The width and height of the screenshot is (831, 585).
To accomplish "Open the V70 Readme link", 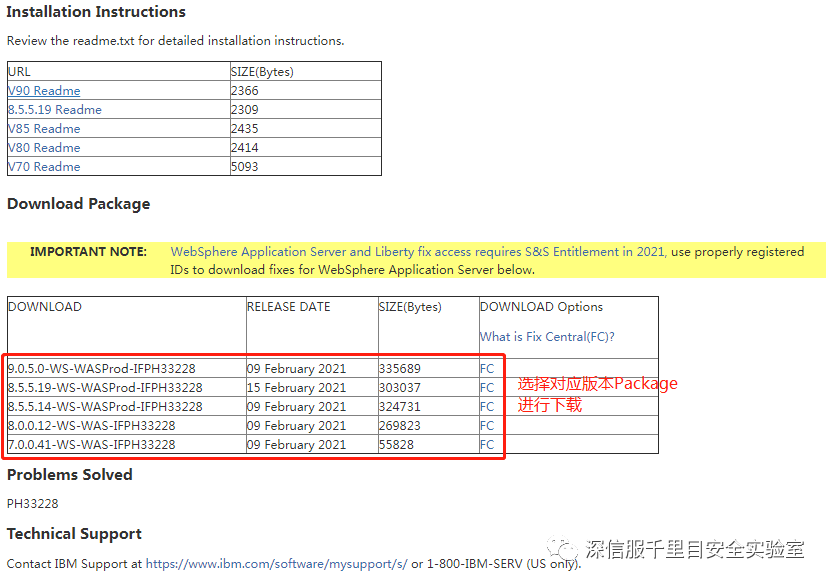I will tap(44, 167).
